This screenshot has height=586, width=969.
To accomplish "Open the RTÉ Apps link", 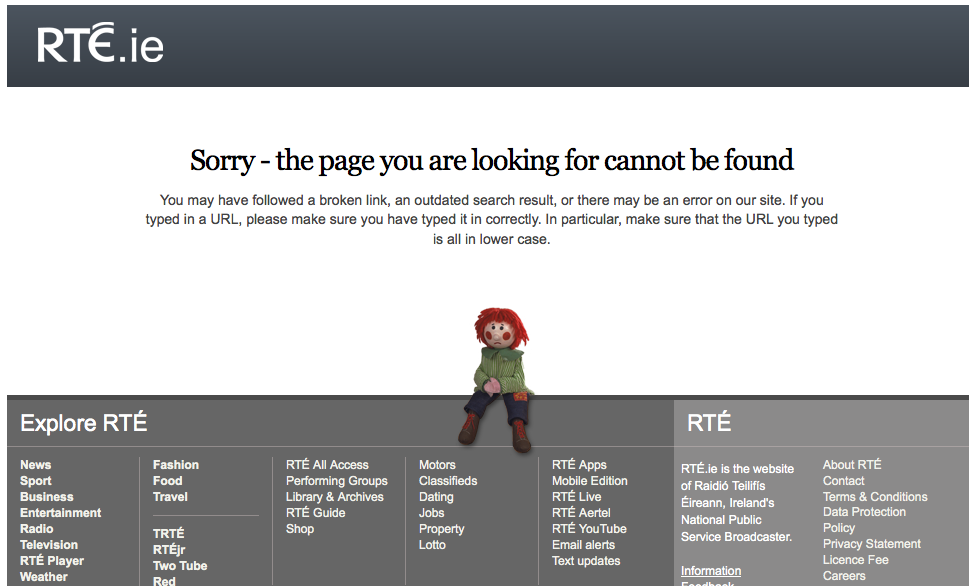I will point(579,465).
